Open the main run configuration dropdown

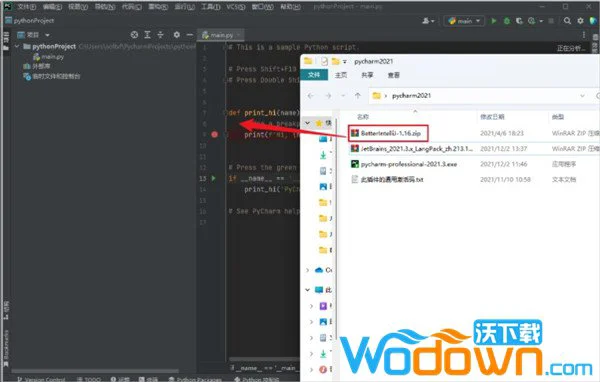[x=464, y=21]
